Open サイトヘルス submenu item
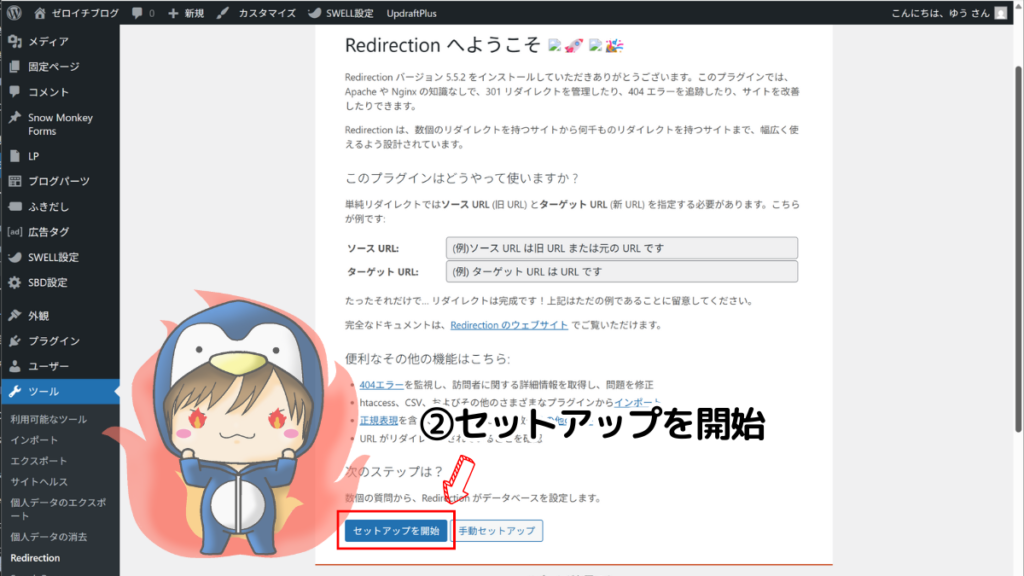1024x576 pixels. pos(39,482)
